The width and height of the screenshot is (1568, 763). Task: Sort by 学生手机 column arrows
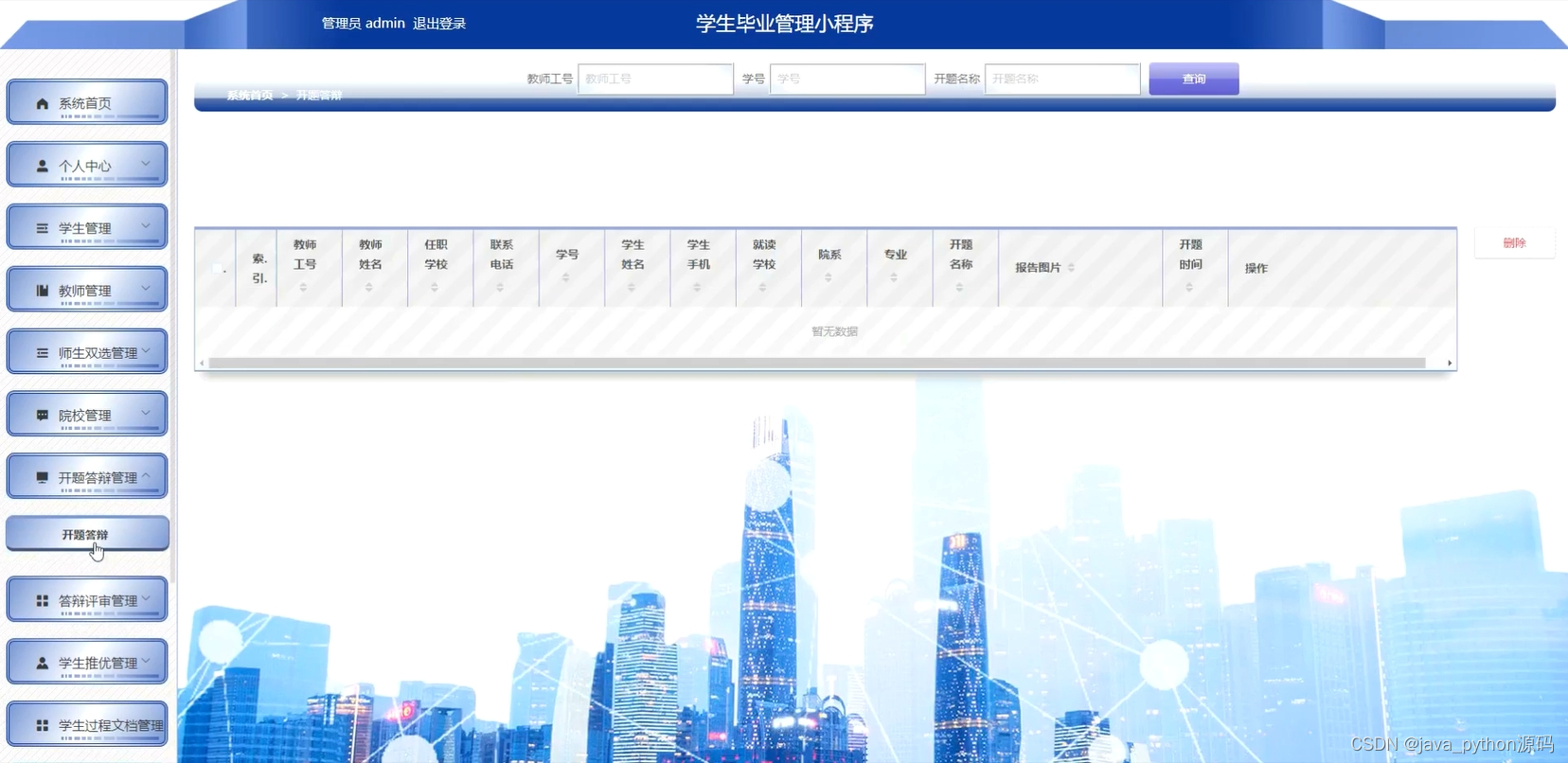[697, 287]
